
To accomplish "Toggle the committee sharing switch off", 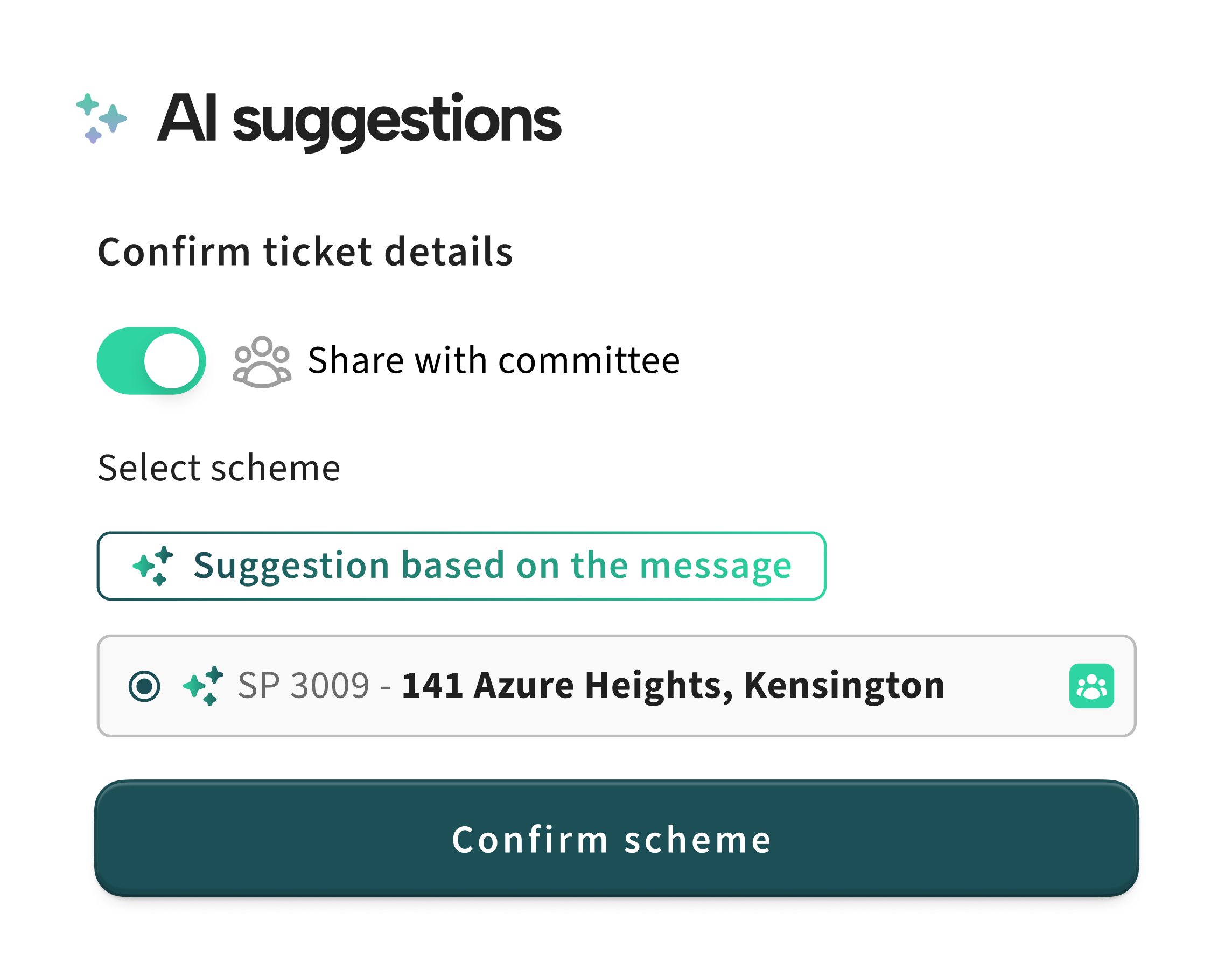I will coord(152,361).
